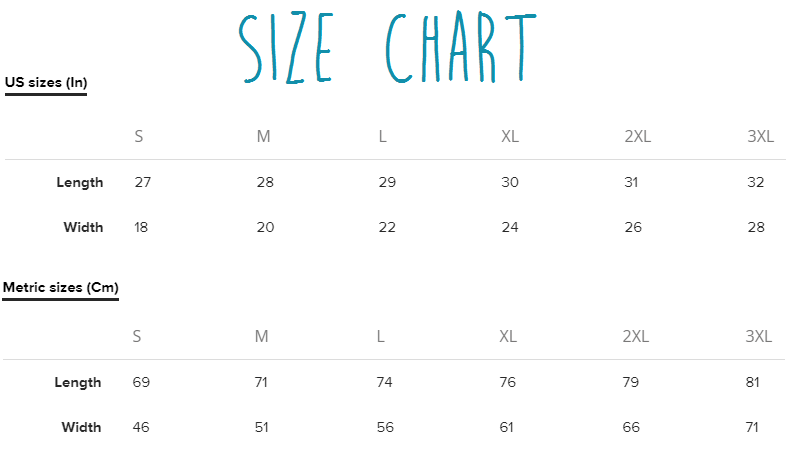
Task: Click the US width value 18
Action: tap(141, 227)
